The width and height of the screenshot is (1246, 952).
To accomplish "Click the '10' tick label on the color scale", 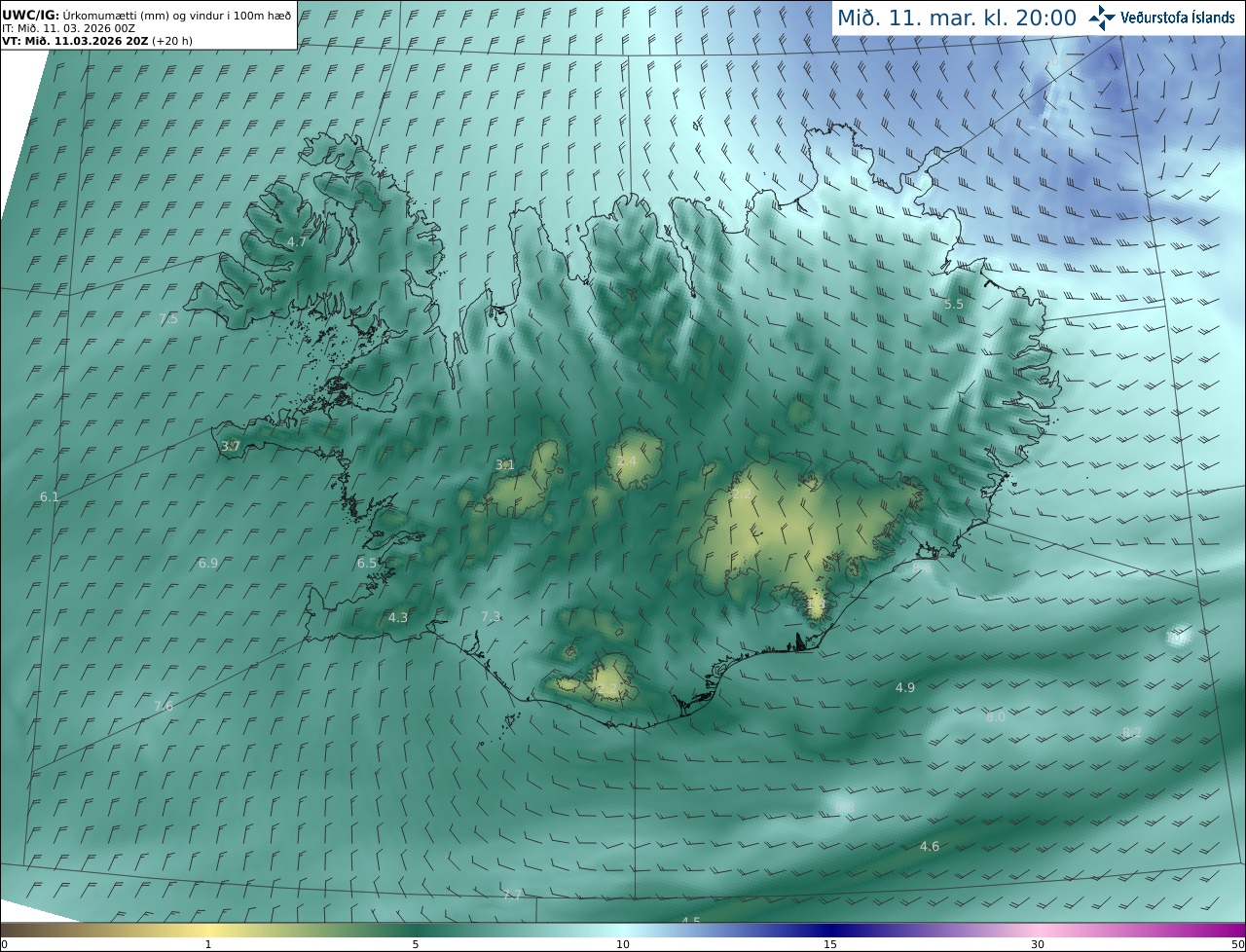I will (x=623, y=944).
